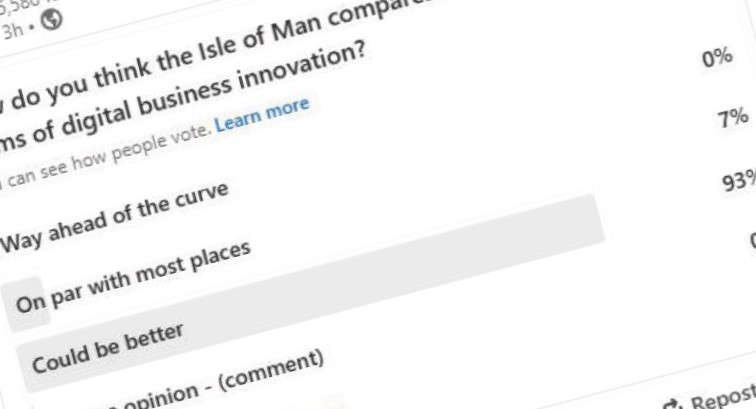
Task: Click the globe public visibility icon
Action: [x=51, y=20]
